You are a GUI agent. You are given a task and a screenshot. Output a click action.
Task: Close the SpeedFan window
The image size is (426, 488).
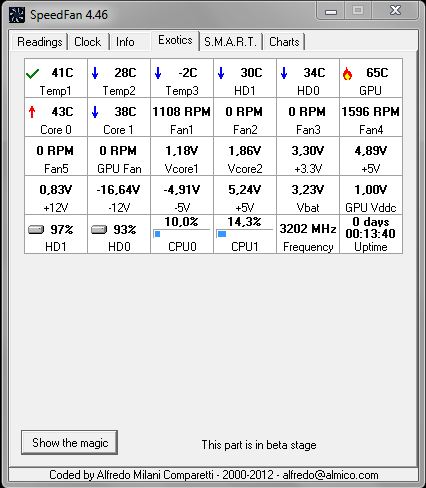tap(395, 11)
